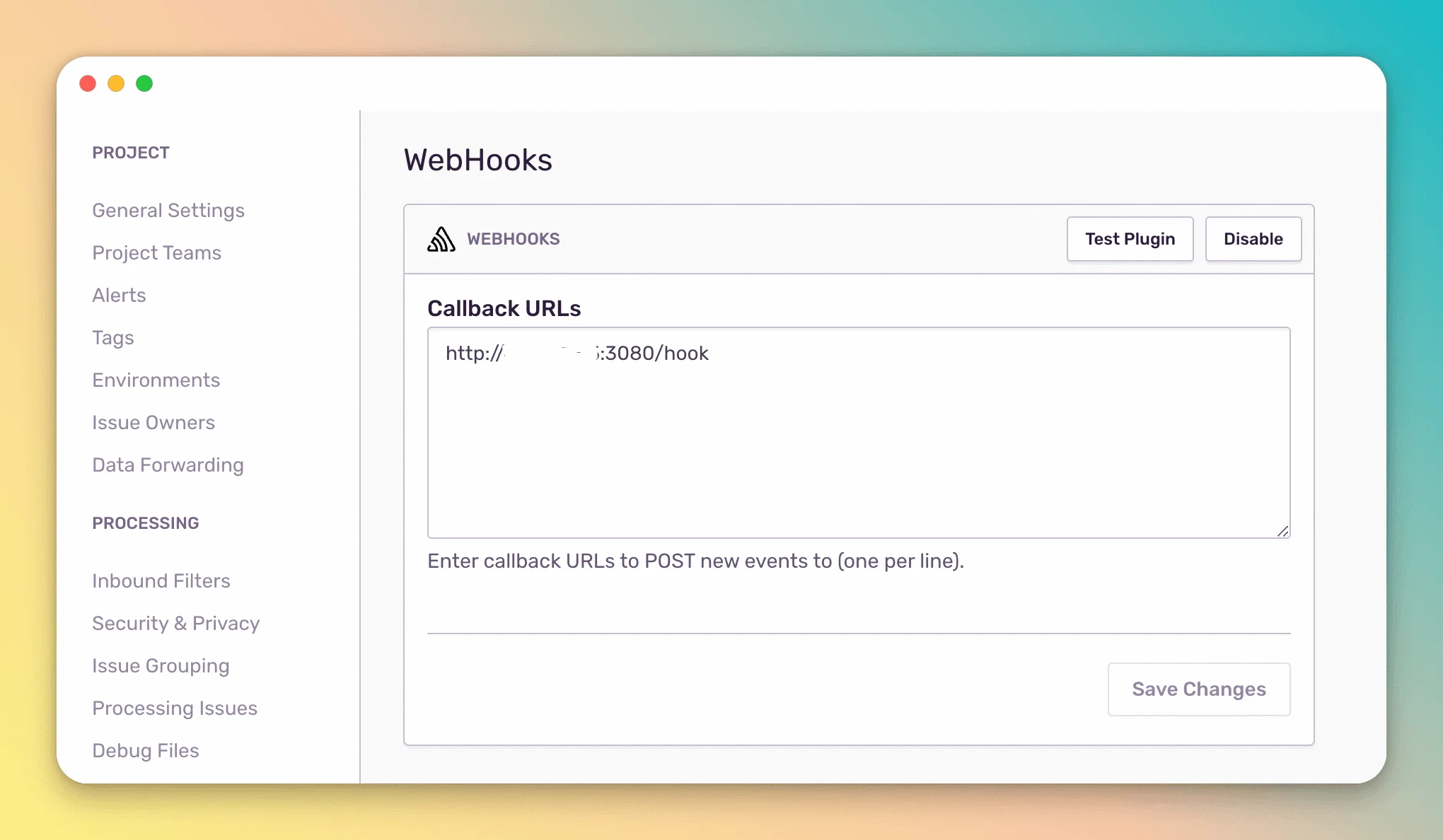The height and width of the screenshot is (840, 1443).
Task: Navigate to Security and Privacy settings
Action: [x=176, y=623]
